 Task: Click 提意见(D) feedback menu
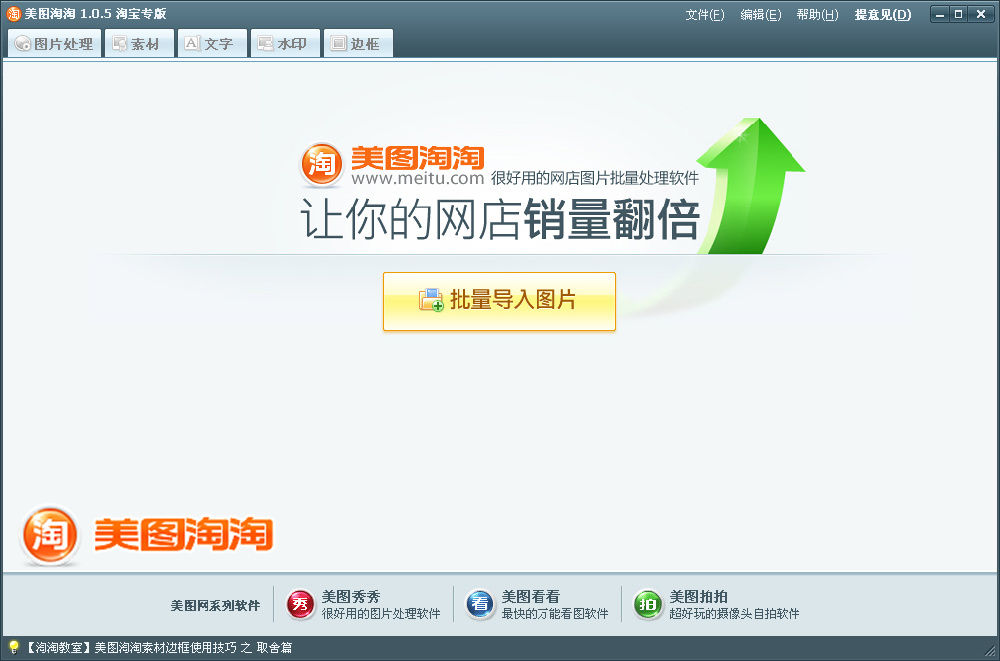pos(883,15)
